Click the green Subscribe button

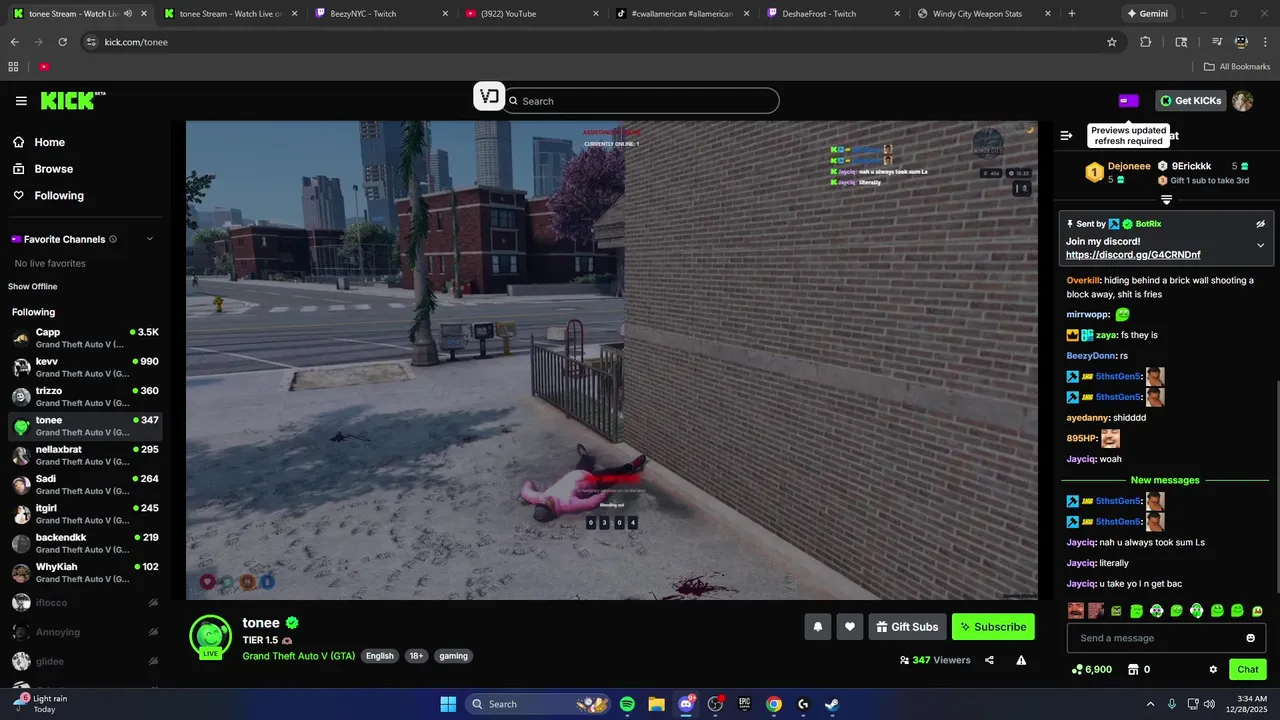tap(993, 627)
